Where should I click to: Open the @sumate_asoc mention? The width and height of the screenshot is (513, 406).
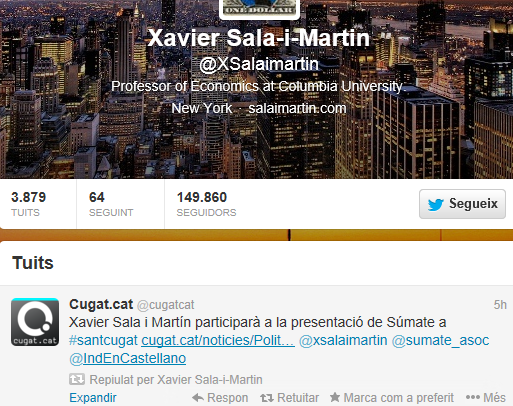[440, 340]
